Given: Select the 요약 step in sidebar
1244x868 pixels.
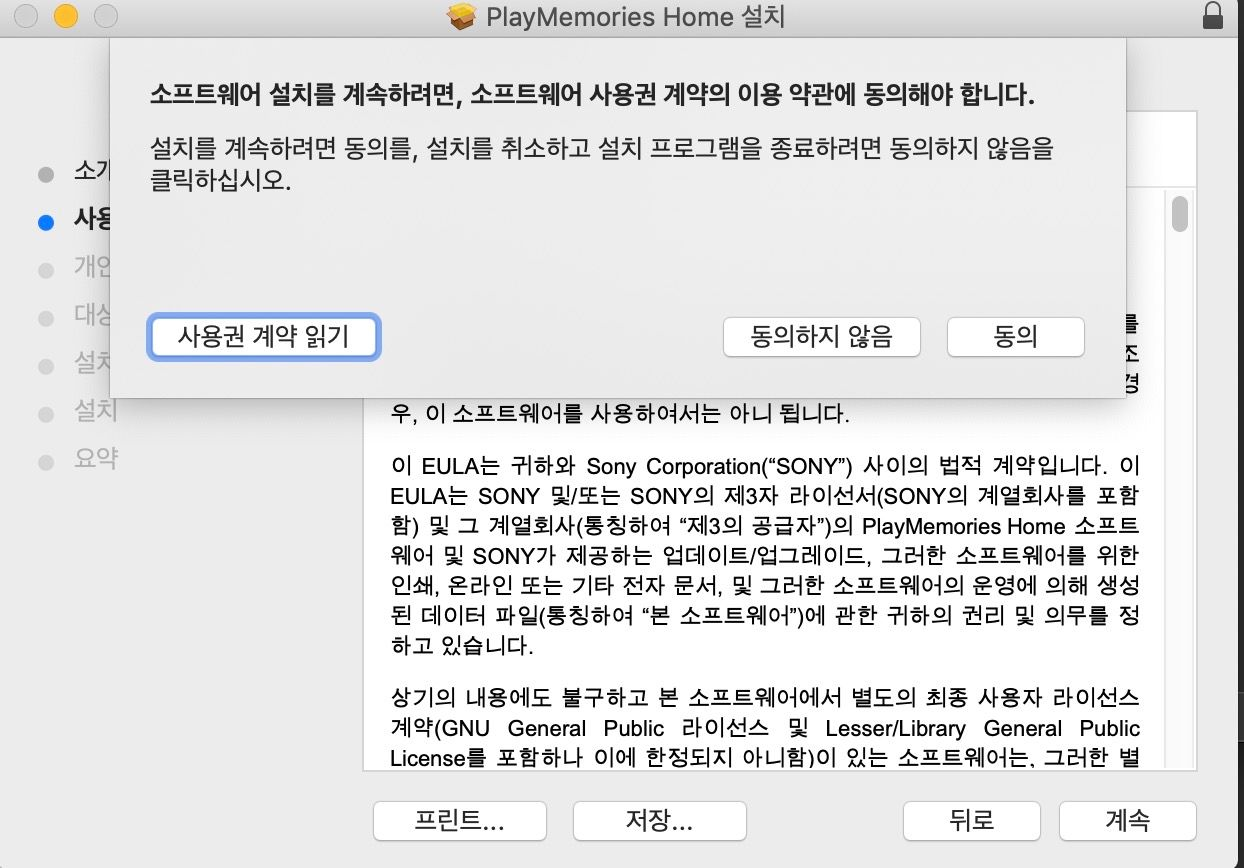Looking at the screenshot, I should (96, 459).
